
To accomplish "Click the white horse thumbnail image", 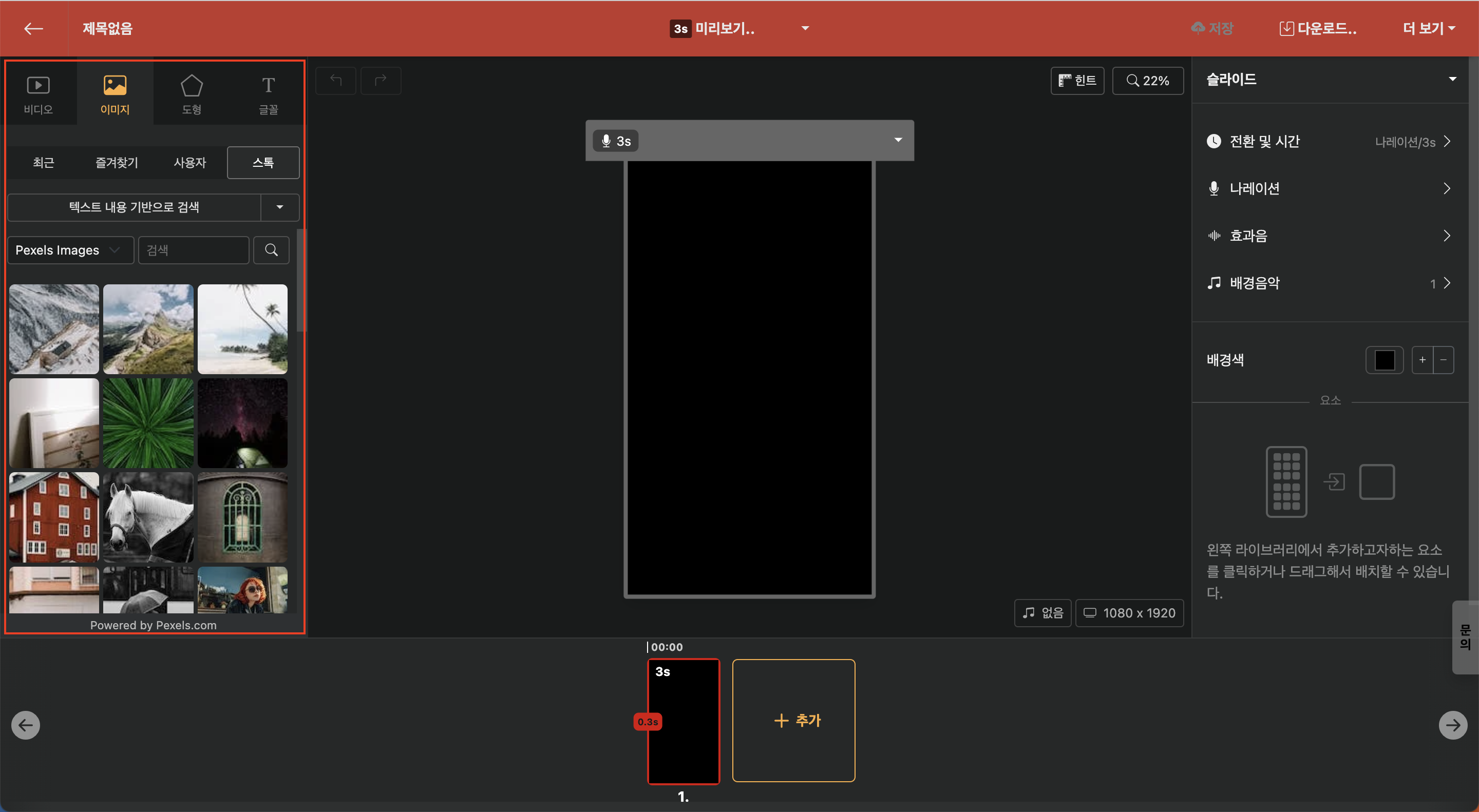I will [148, 517].
